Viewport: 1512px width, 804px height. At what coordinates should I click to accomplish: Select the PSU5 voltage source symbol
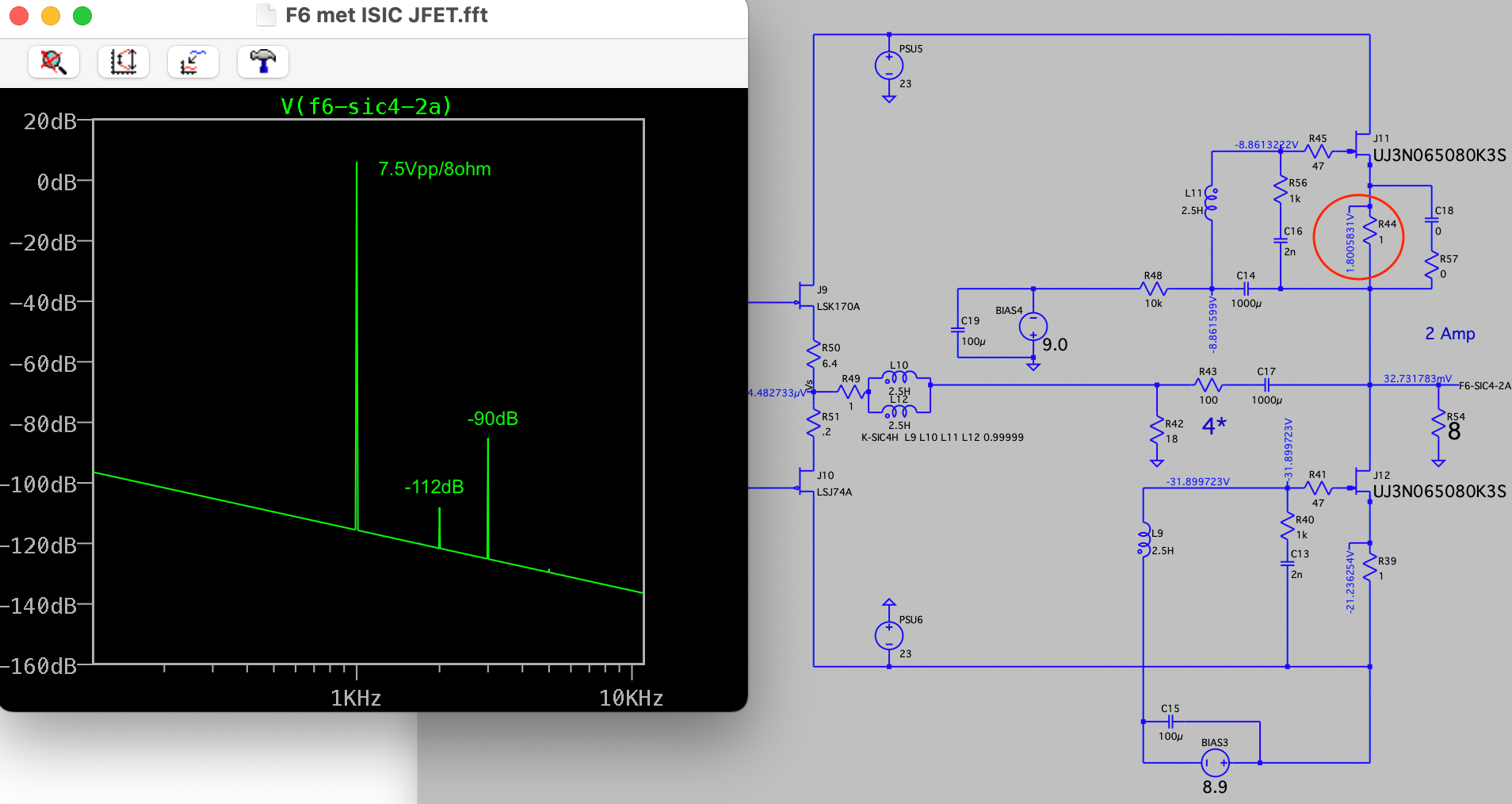point(889,65)
